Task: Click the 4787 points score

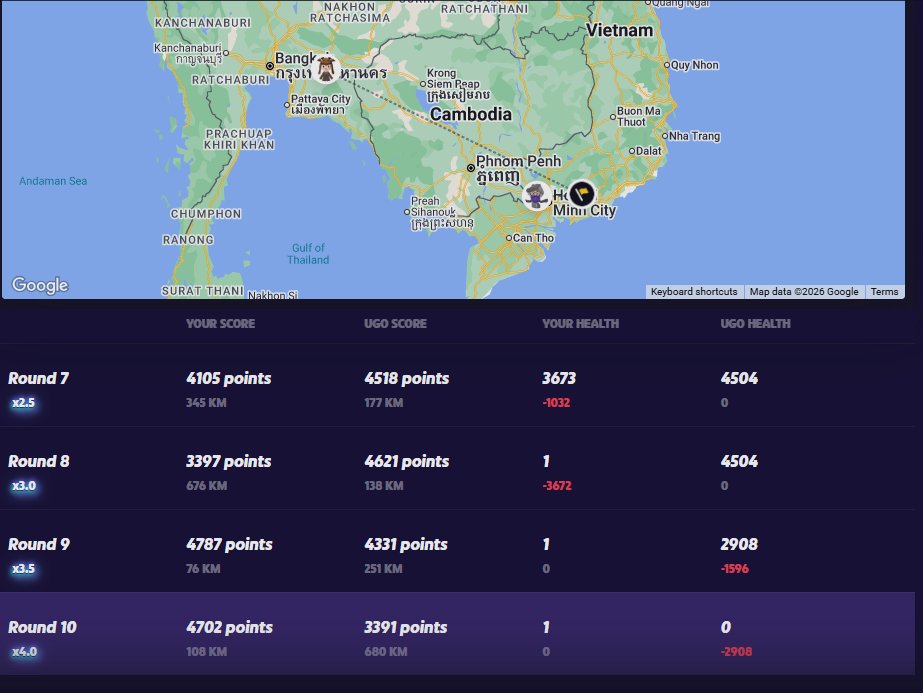Action: 230,544
